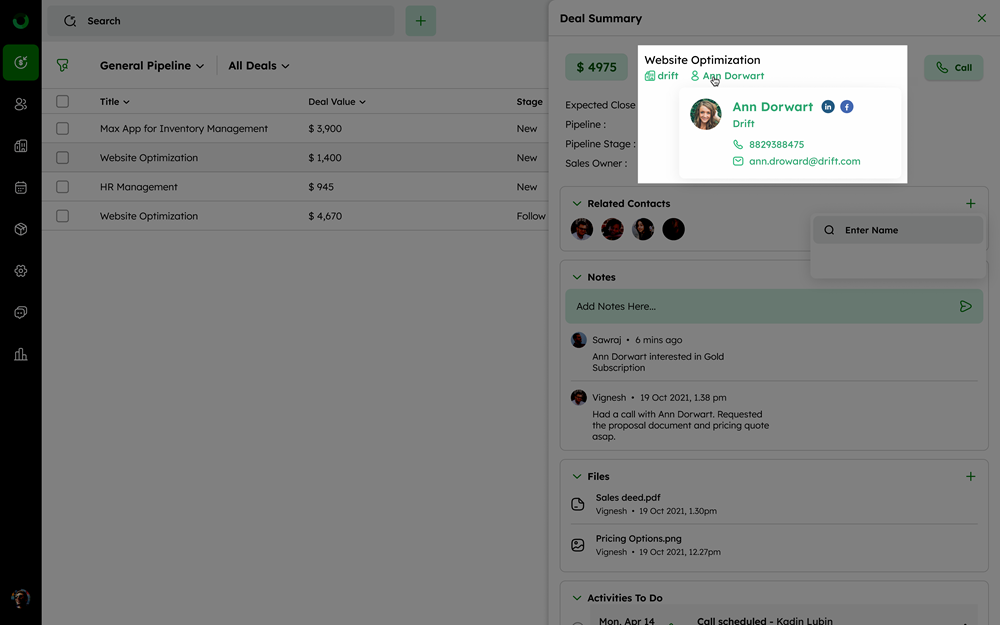This screenshot has width=1000, height=625.
Task: Click the ann.droward@drift.com email link
Action: [805, 161]
